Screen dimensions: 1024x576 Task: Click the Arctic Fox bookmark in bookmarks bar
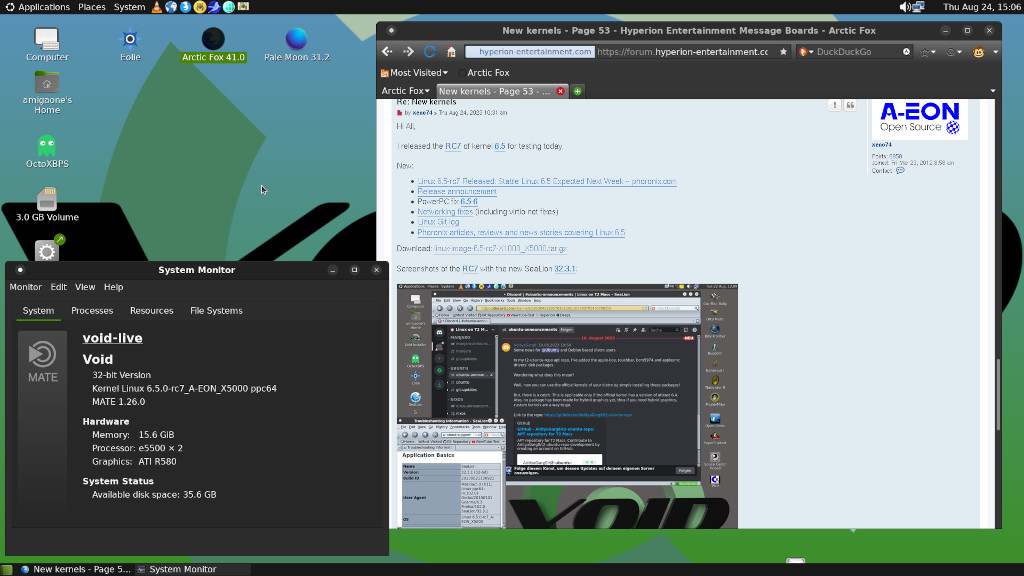[483, 72]
